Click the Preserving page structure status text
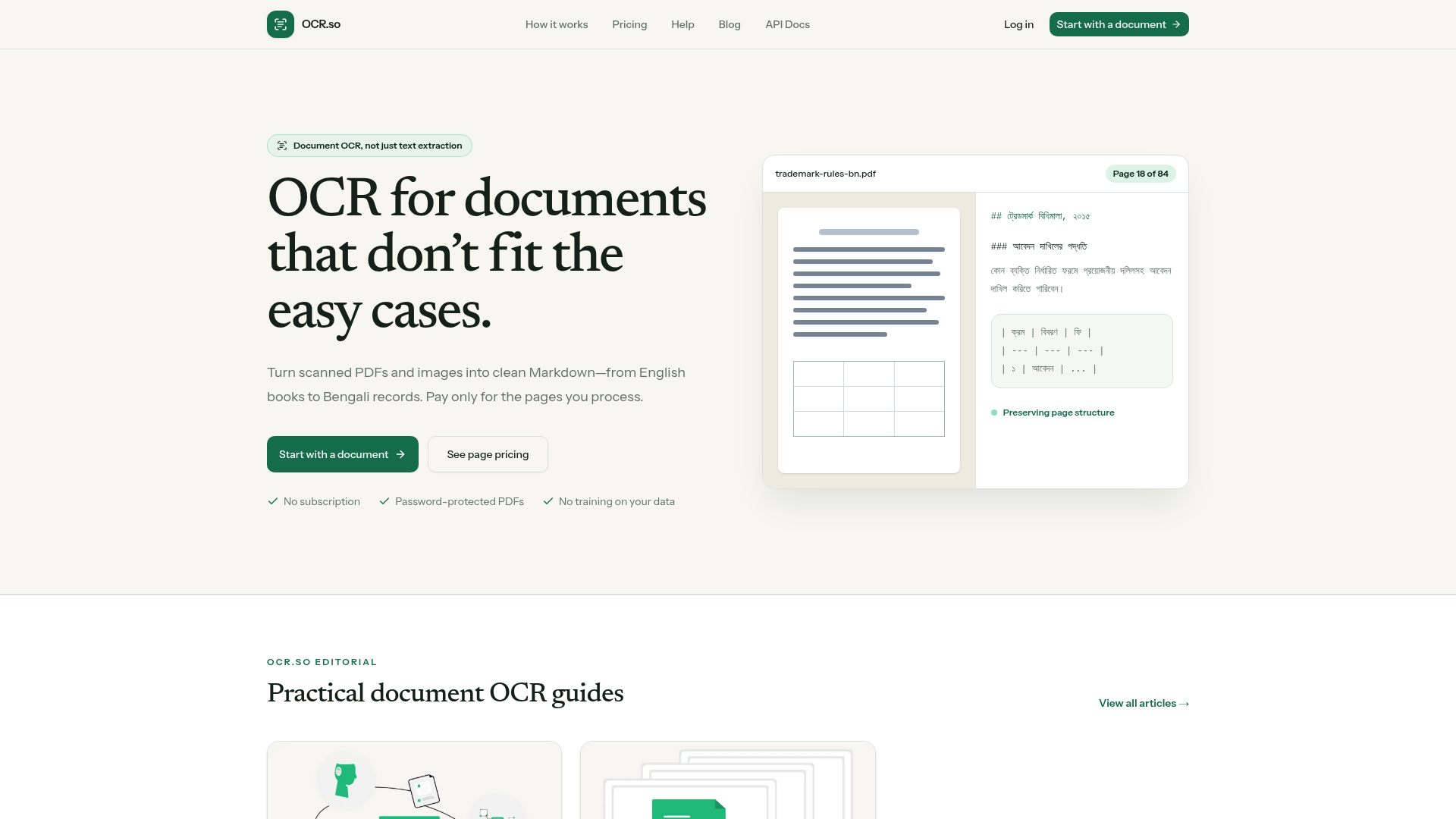Screen dimensions: 1456x819 tap(1059, 413)
